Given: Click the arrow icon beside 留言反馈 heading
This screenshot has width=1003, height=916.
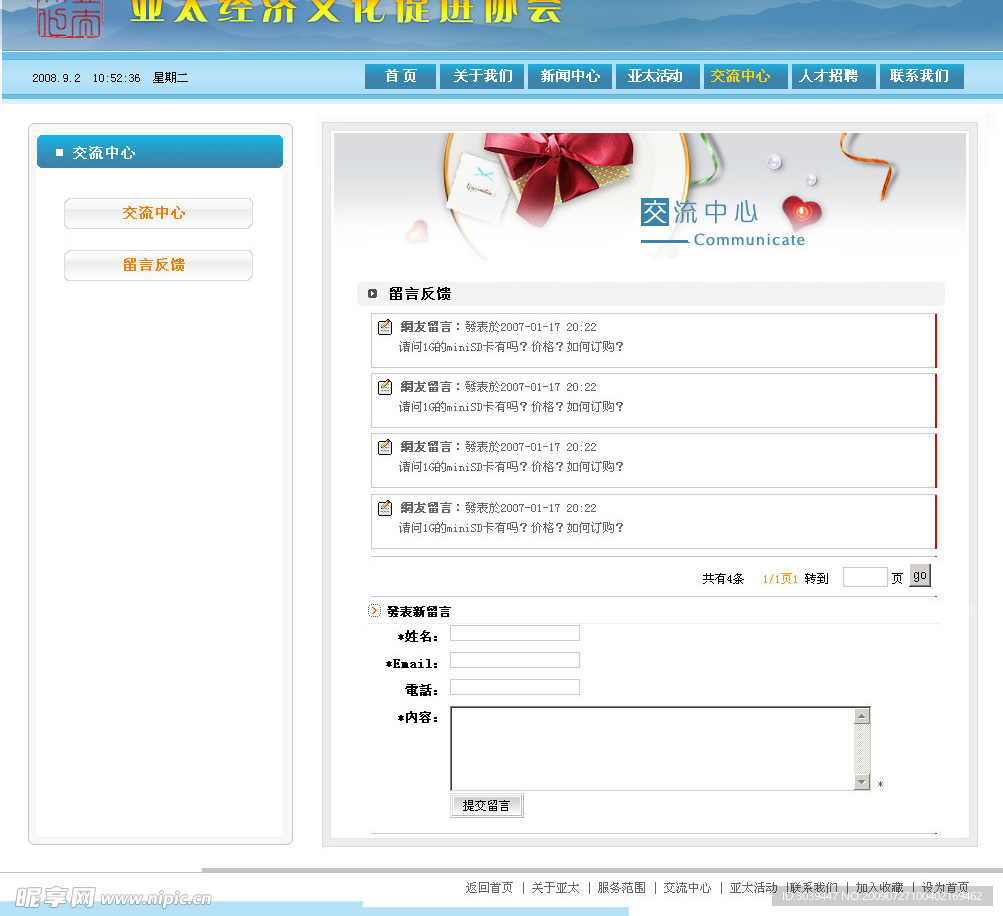Looking at the screenshot, I should click(x=372, y=294).
